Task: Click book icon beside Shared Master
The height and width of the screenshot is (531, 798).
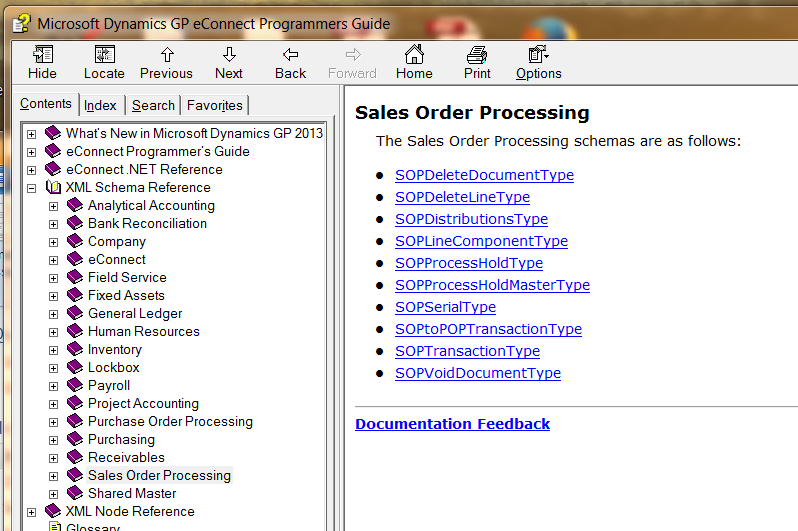Action: point(75,493)
